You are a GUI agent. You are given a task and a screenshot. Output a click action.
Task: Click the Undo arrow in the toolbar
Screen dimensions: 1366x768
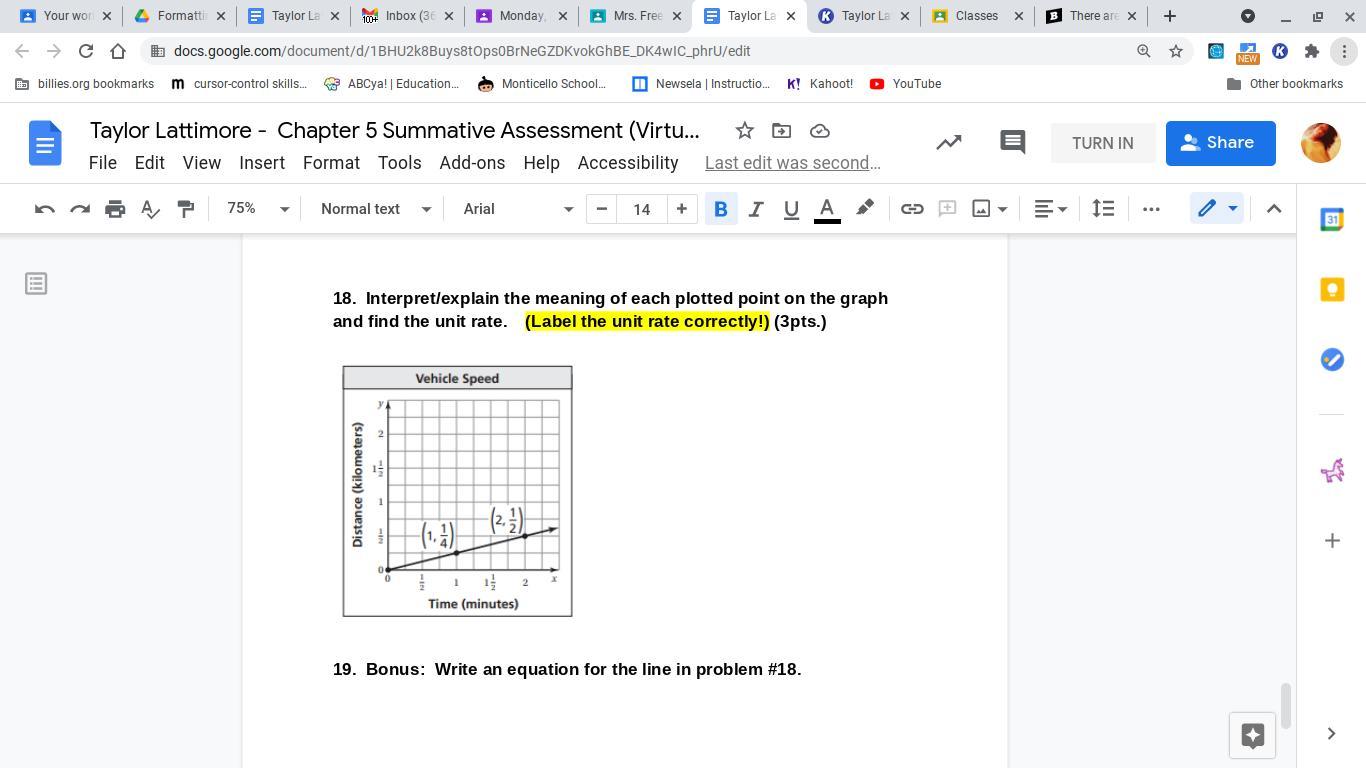(44, 209)
